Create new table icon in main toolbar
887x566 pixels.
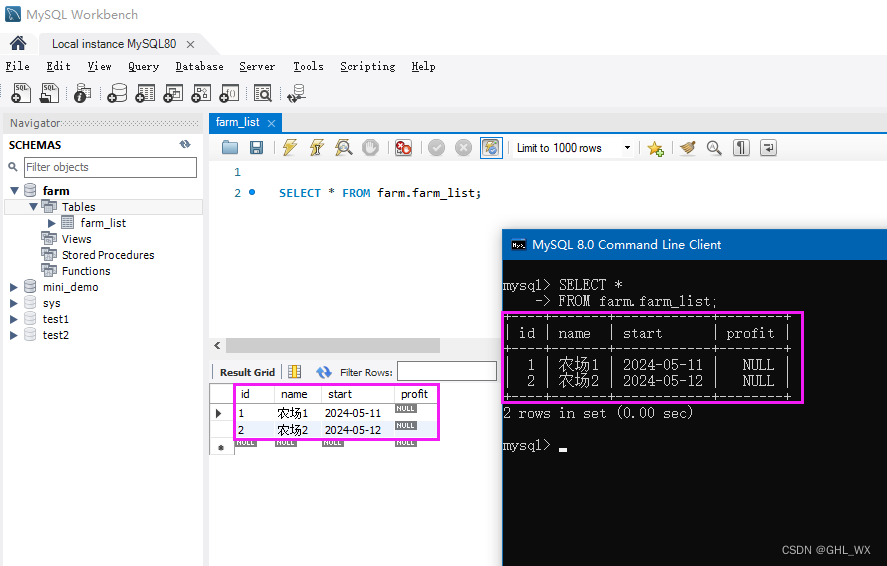pos(145,93)
